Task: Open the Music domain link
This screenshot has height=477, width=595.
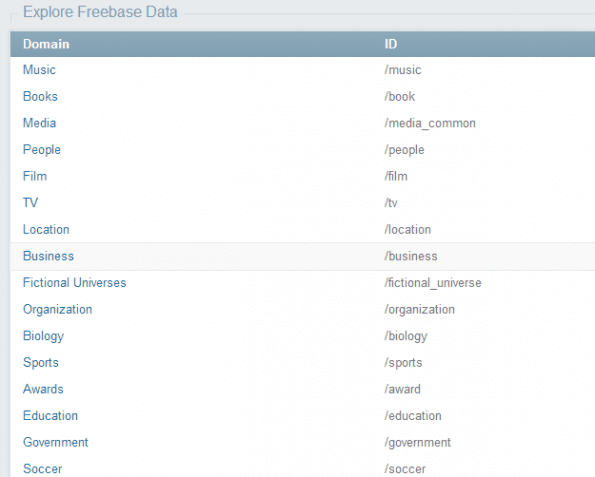Action: (39, 70)
